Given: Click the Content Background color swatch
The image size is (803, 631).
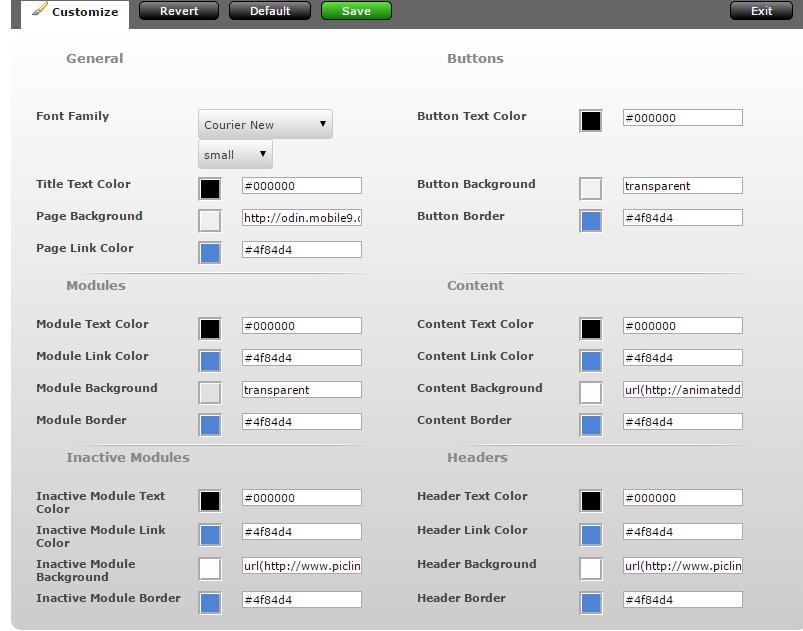Looking at the screenshot, I should click(591, 393).
